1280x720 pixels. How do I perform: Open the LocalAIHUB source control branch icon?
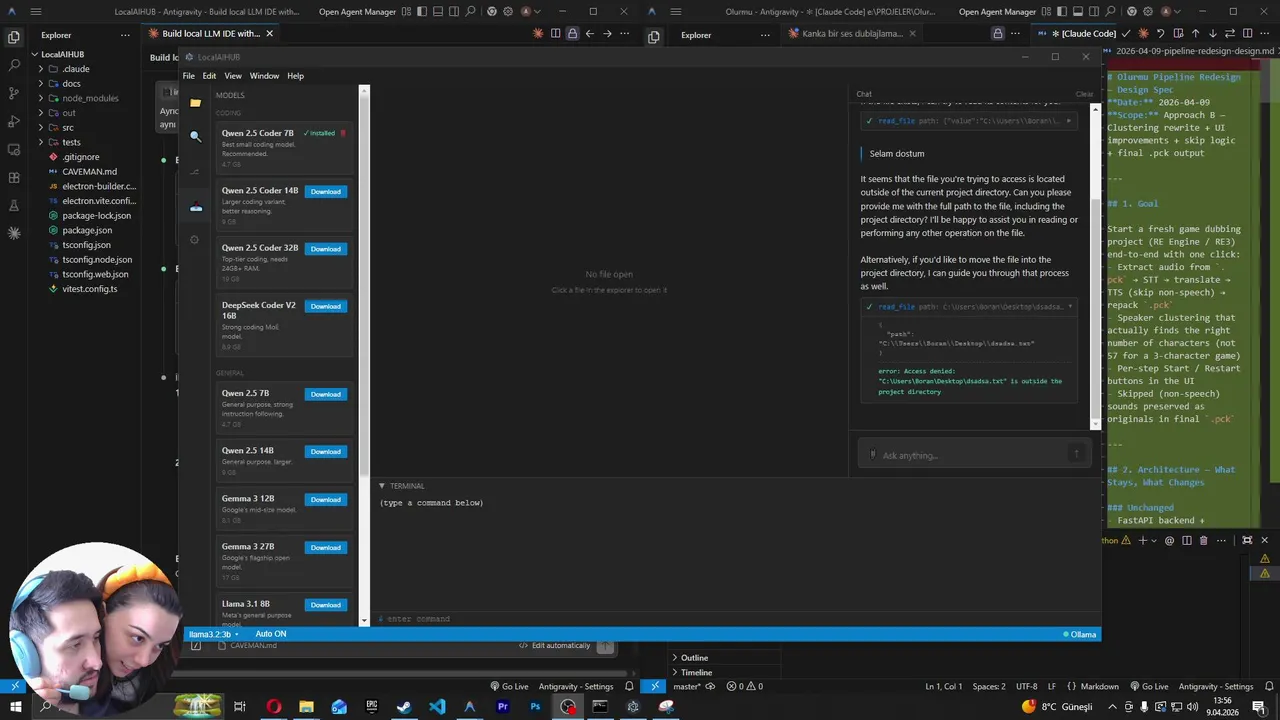click(195, 171)
